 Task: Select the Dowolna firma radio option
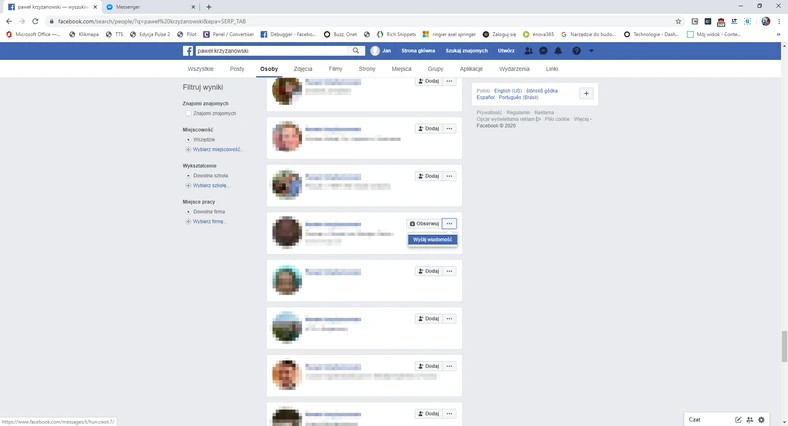pos(188,212)
